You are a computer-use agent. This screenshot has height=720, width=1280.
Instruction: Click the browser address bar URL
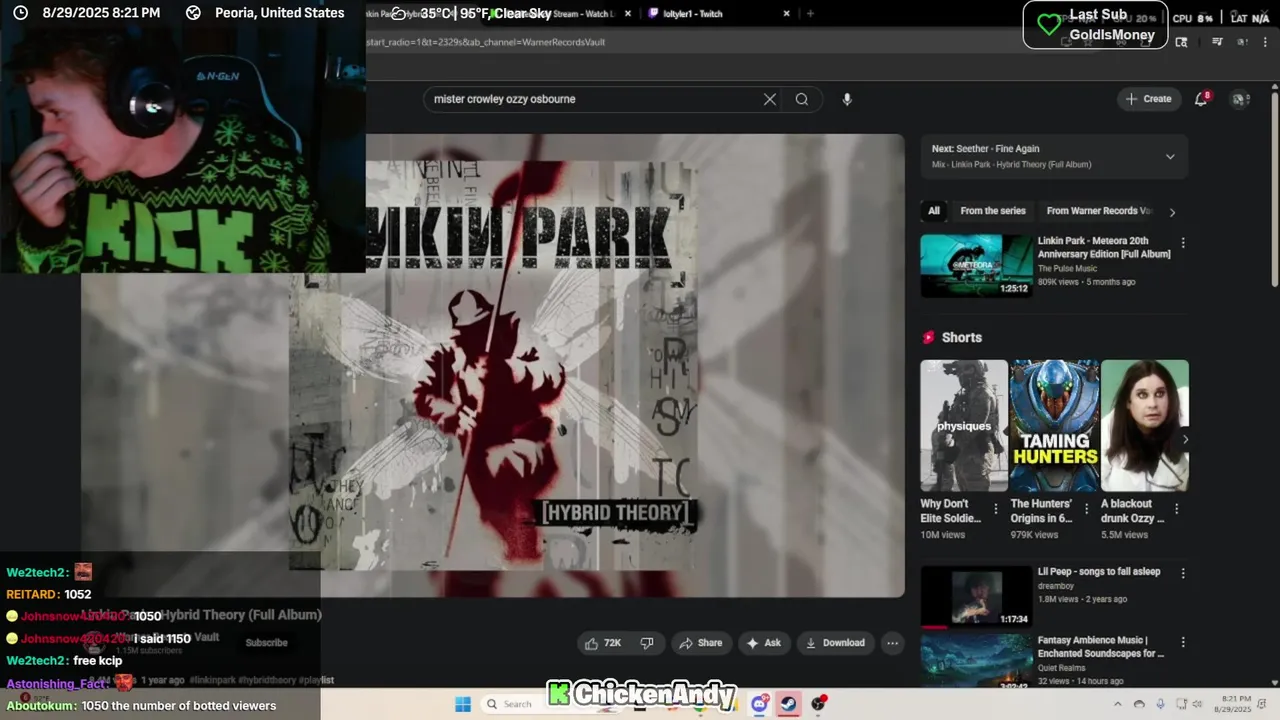coord(486,42)
